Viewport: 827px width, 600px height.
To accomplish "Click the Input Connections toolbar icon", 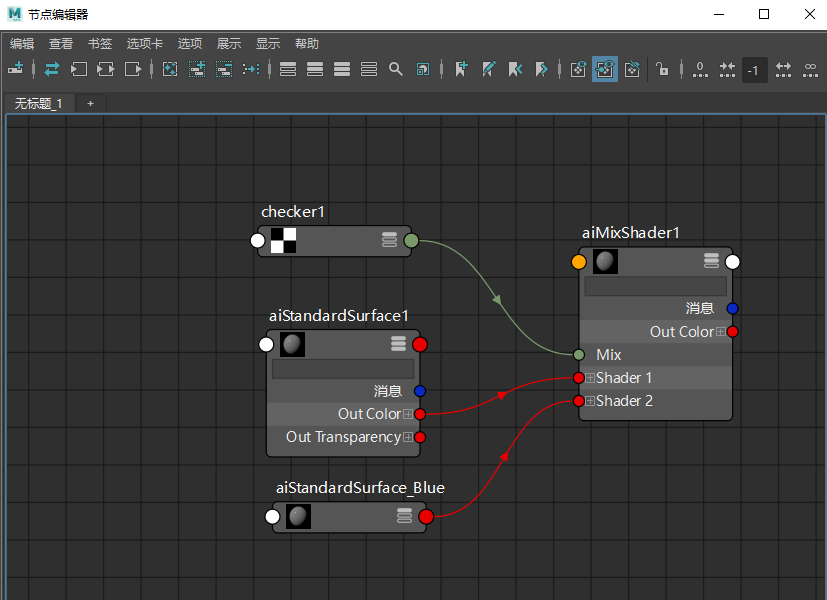I will tap(79, 69).
